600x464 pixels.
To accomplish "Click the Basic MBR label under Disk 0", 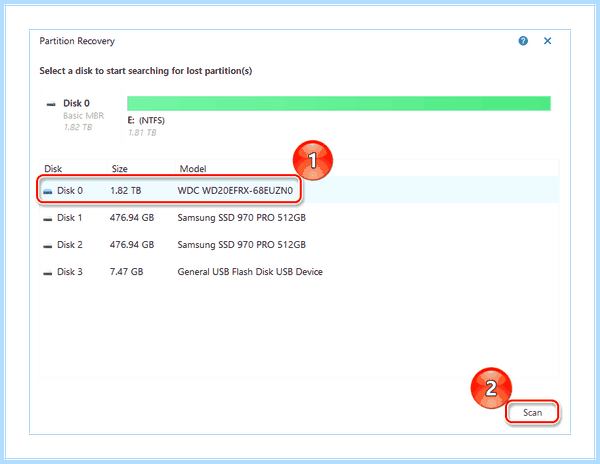I will point(83,116).
